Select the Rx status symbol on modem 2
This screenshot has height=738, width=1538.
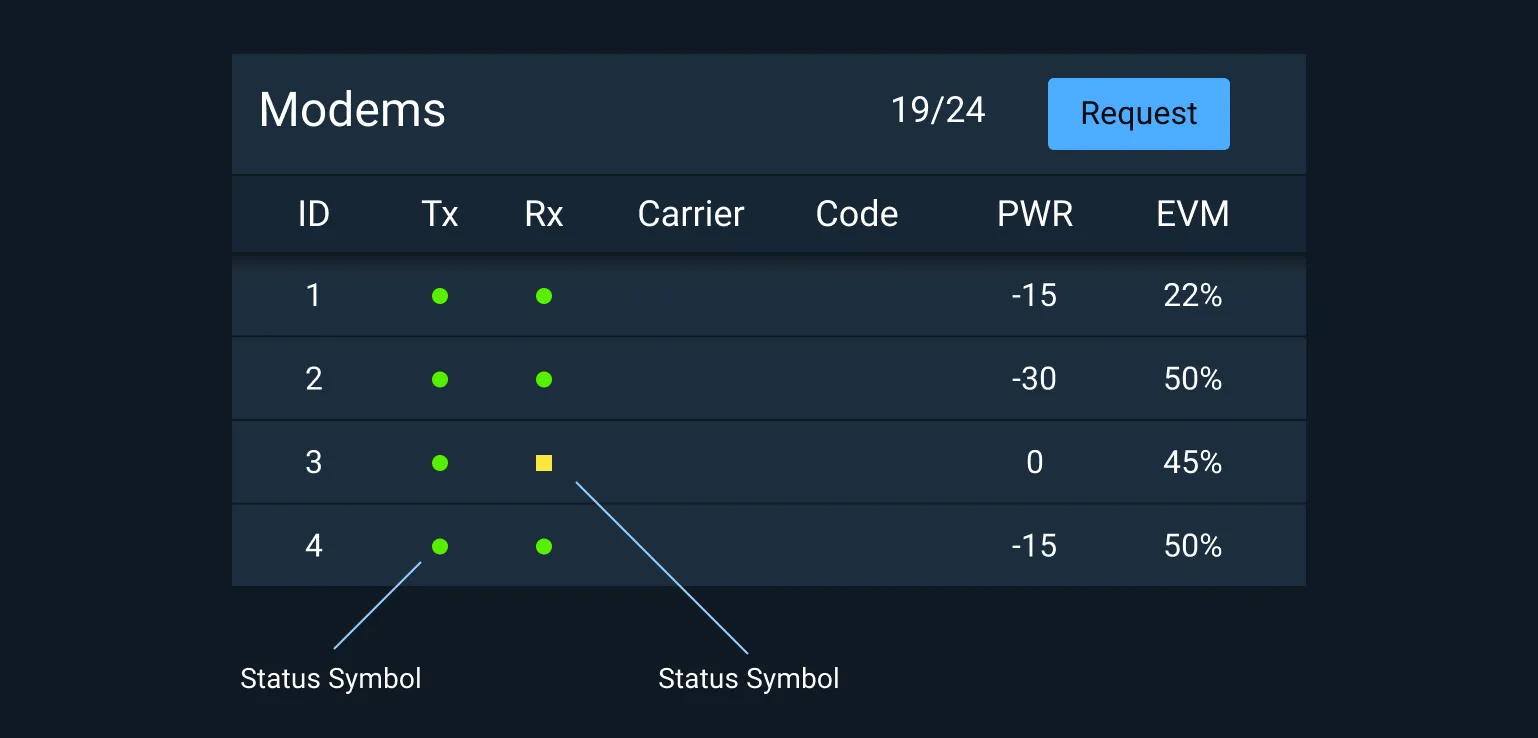coord(543,379)
